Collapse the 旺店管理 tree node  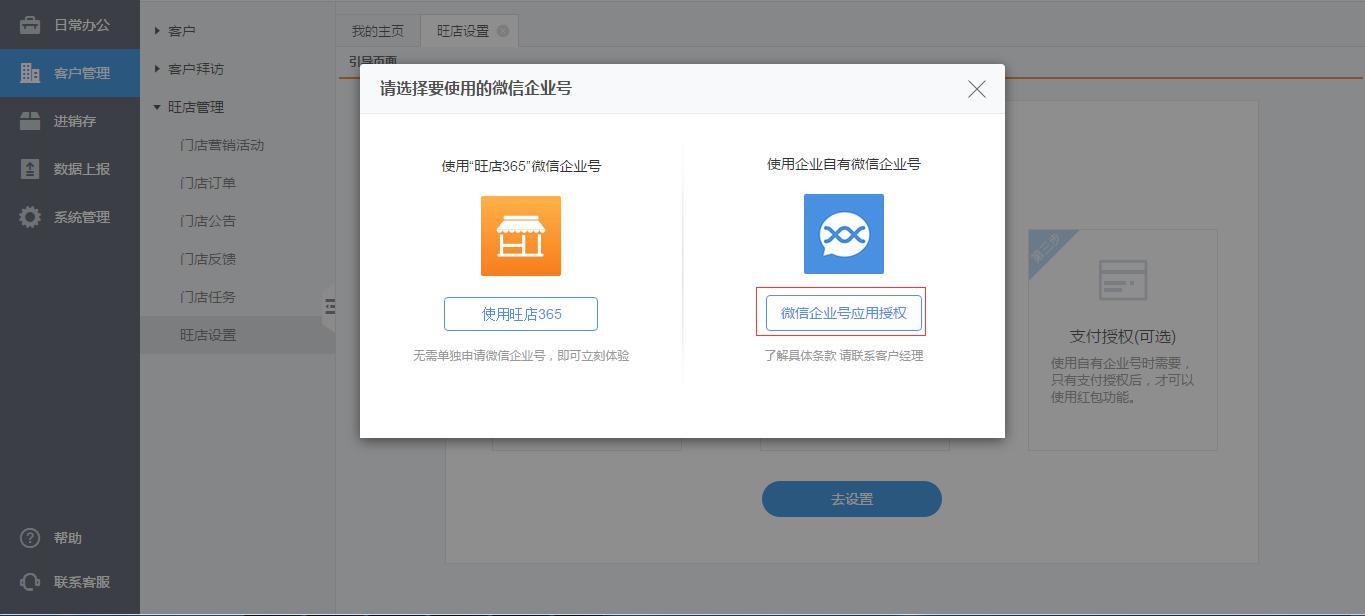coord(157,107)
